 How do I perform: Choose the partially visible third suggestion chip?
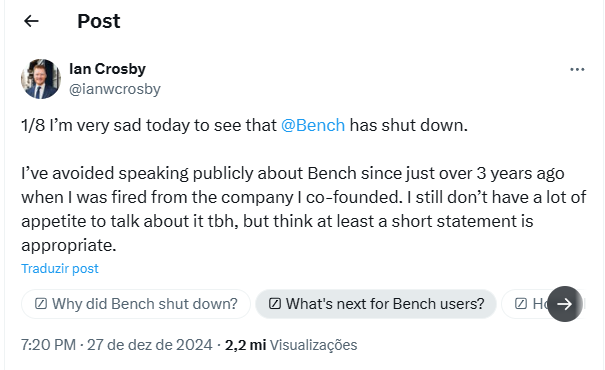(x=525, y=304)
